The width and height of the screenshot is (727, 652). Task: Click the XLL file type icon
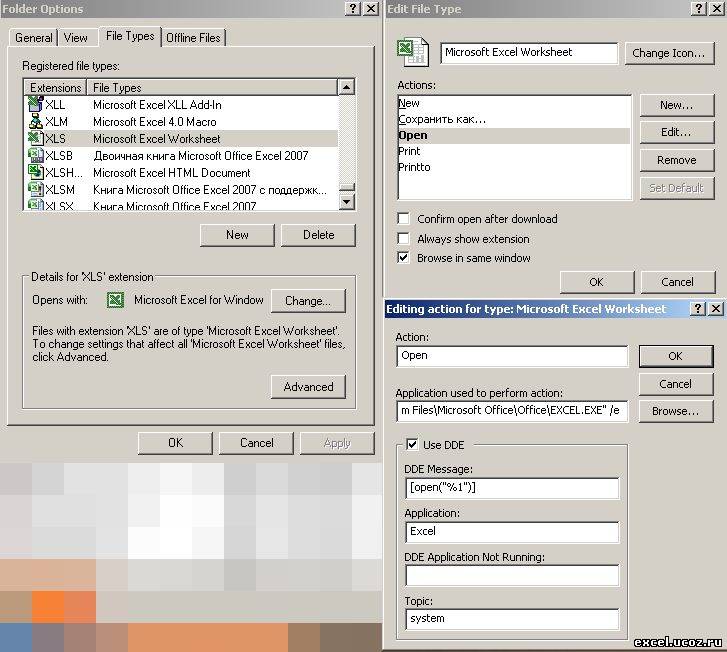tap(36, 104)
